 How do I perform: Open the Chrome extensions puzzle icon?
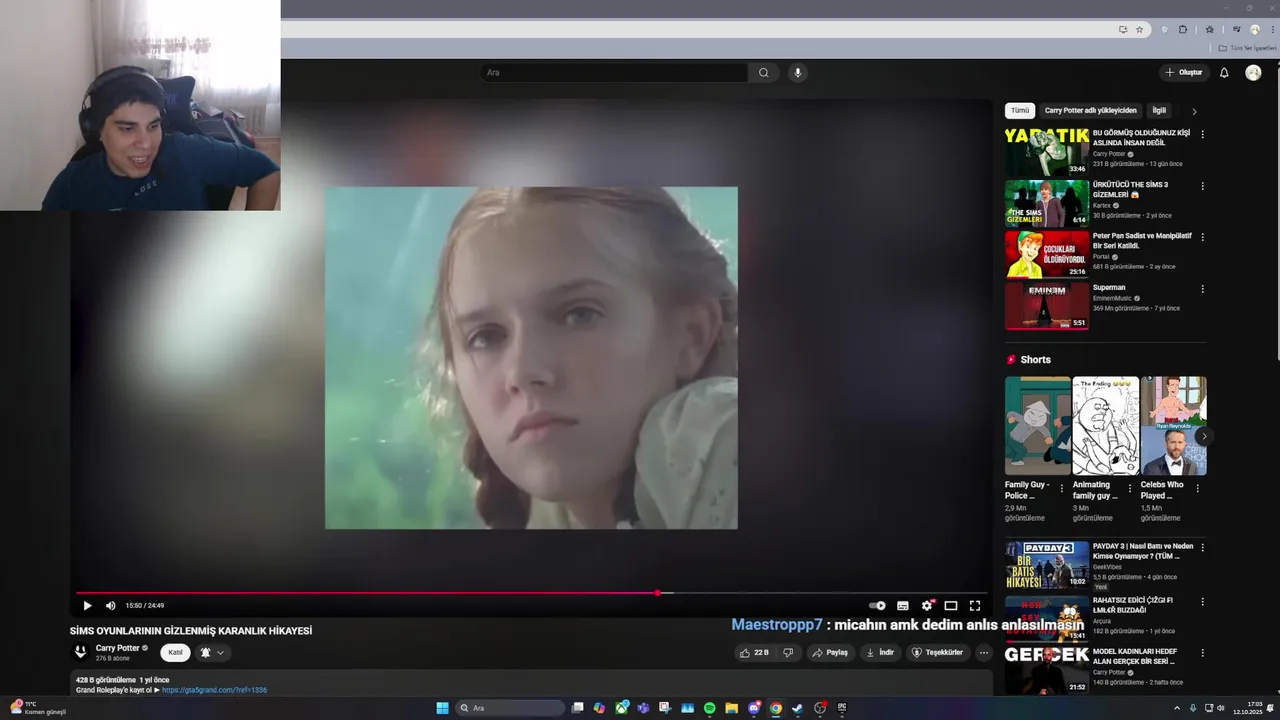[x=1183, y=30]
